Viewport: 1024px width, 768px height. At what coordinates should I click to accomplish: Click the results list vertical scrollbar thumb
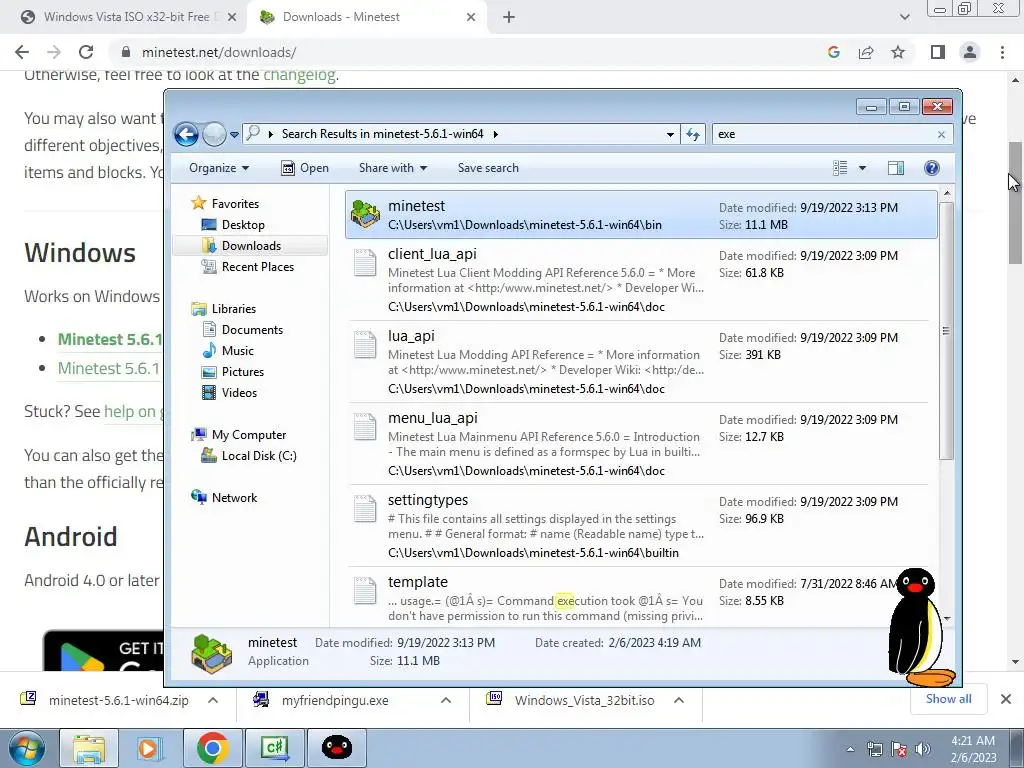pyautogui.click(x=946, y=330)
